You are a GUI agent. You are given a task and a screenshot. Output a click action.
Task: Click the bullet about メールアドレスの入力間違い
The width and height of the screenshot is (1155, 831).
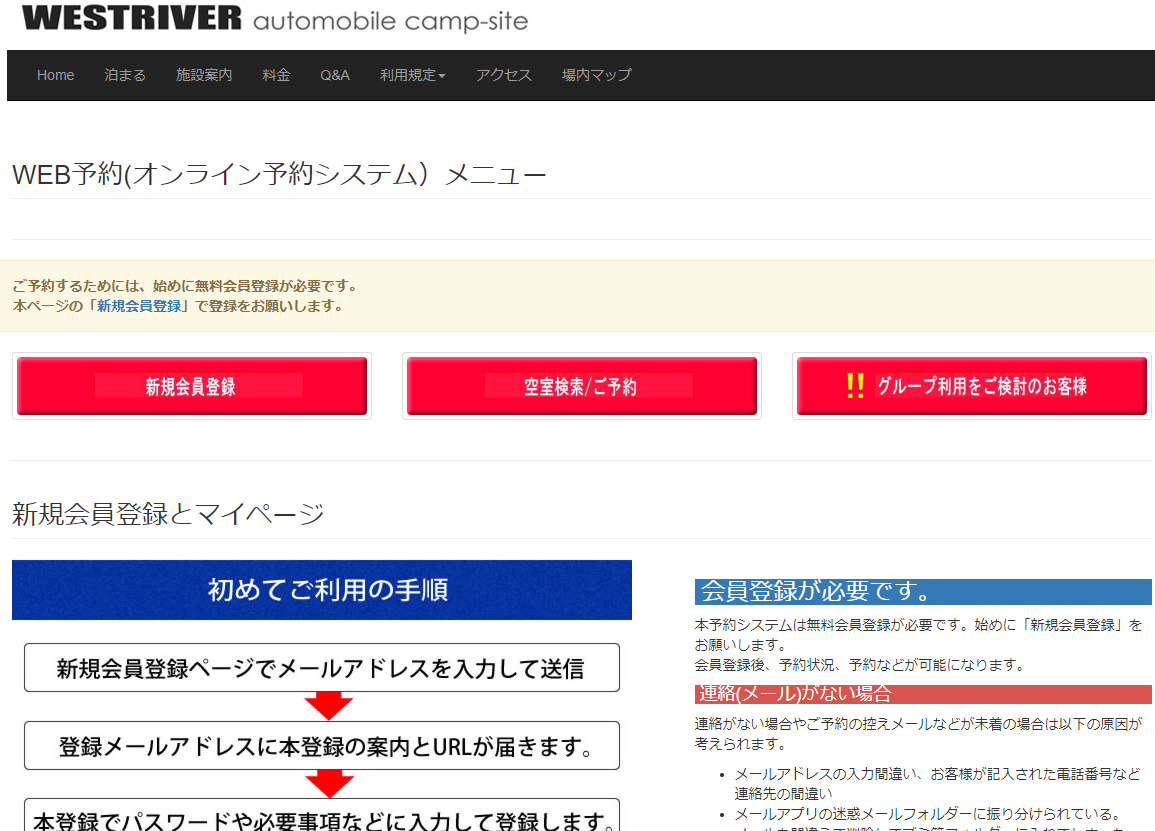(x=937, y=784)
